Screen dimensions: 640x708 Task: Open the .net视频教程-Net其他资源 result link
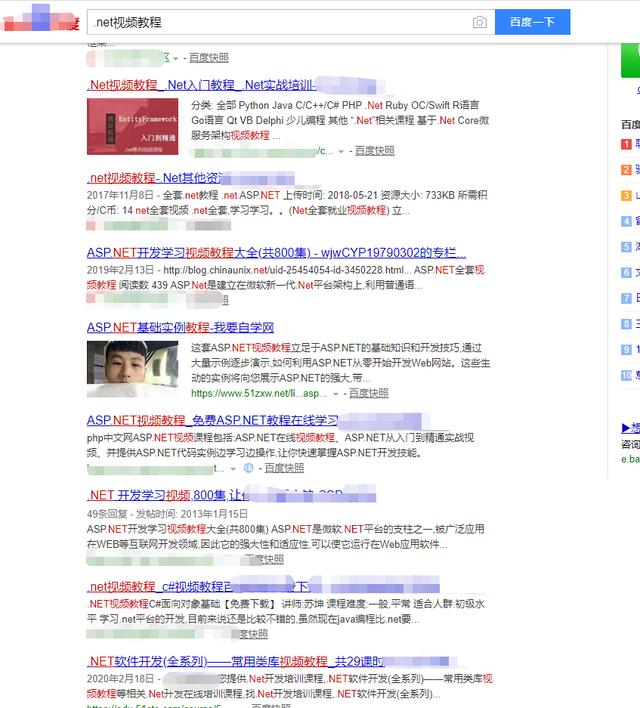click(x=154, y=178)
